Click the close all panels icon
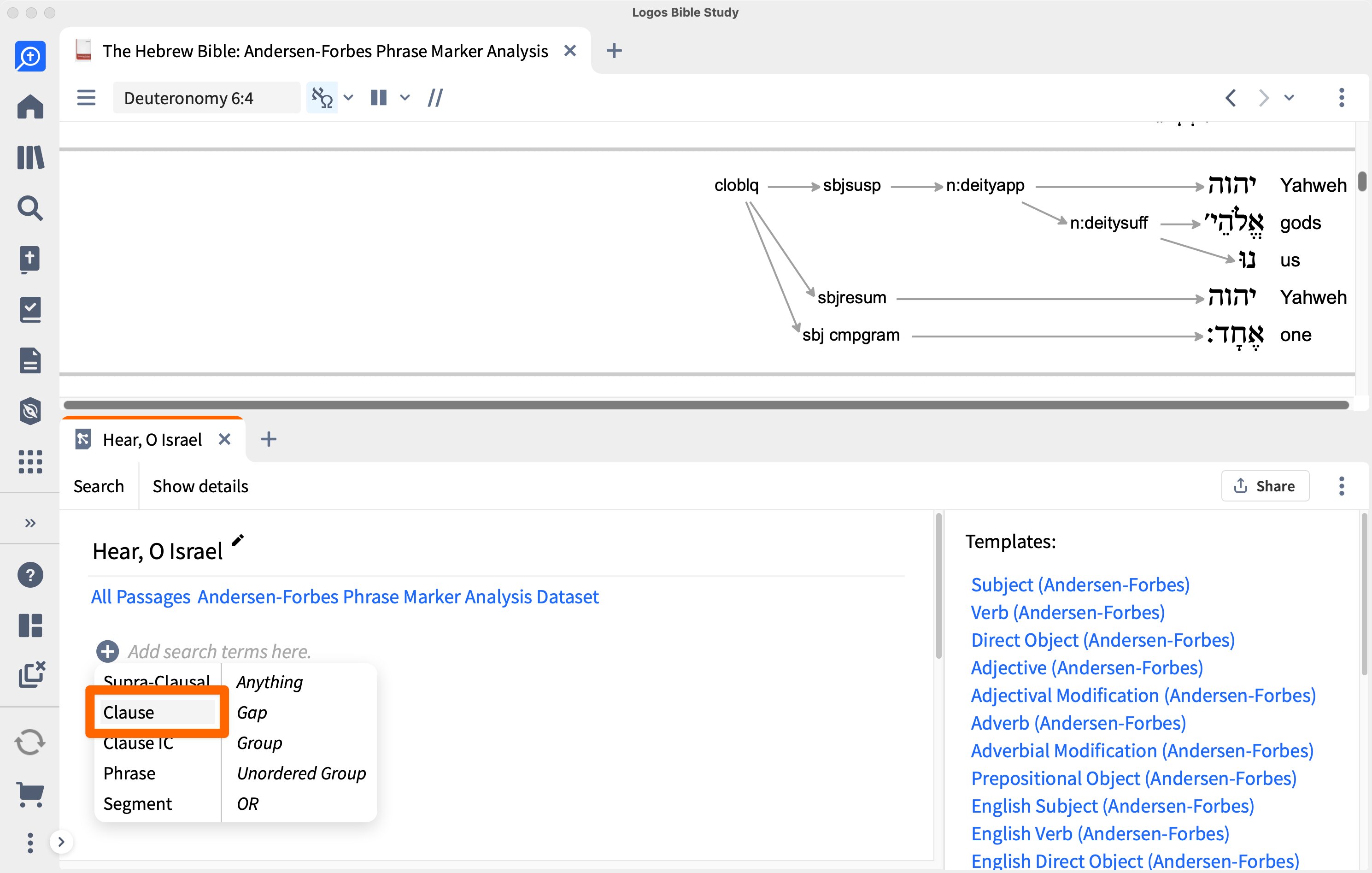1372x873 pixels. point(31,674)
